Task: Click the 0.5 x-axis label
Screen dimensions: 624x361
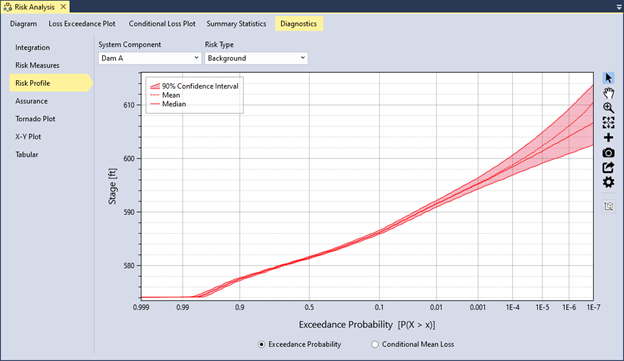Action: click(x=309, y=307)
